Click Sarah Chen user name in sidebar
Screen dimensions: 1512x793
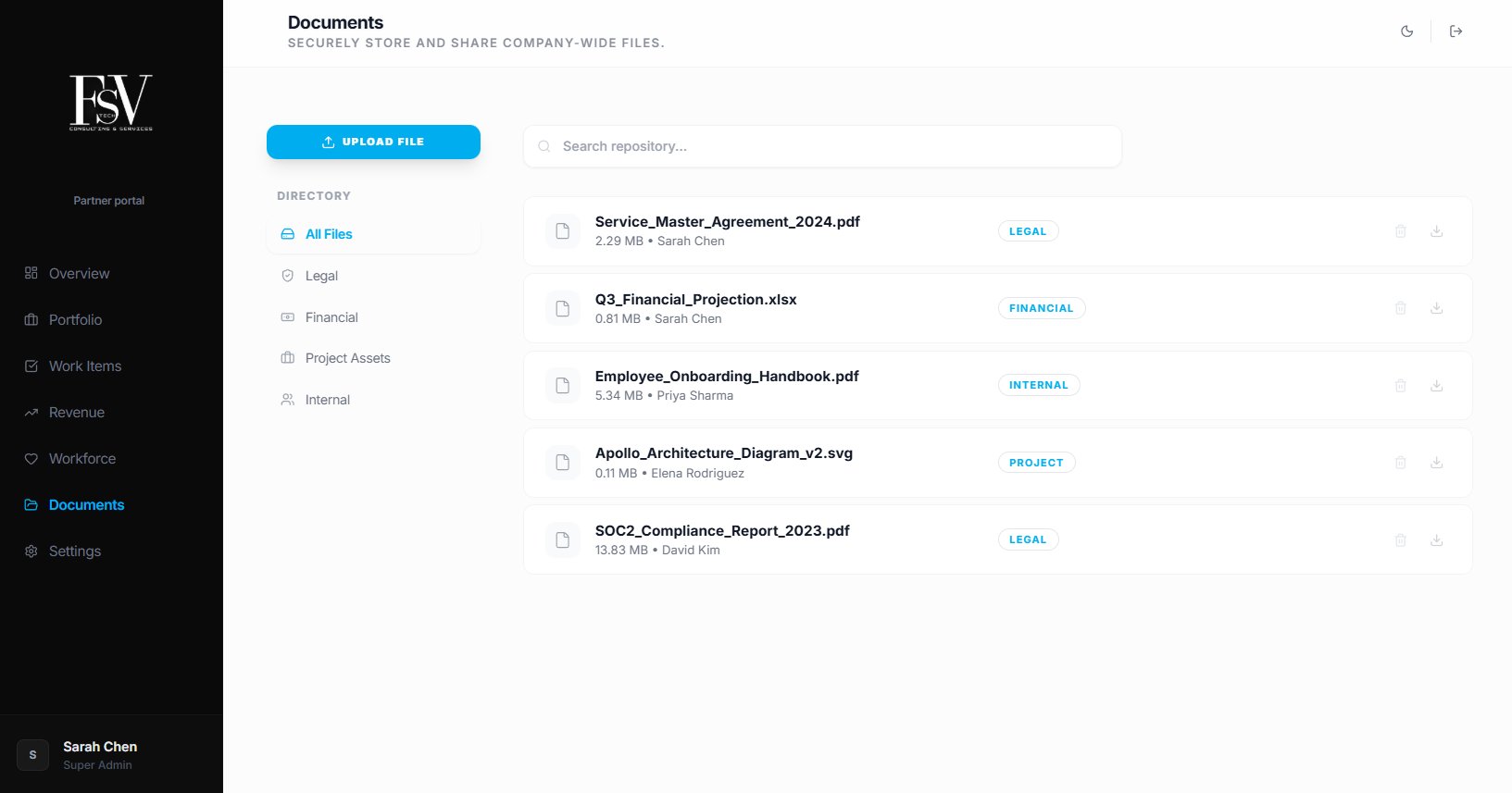click(100, 747)
